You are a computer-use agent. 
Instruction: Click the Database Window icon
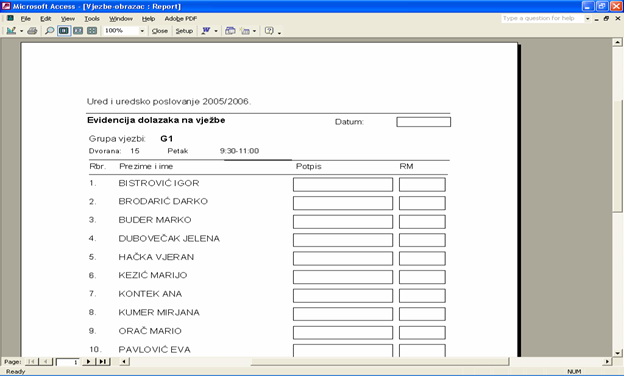pos(230,31)
